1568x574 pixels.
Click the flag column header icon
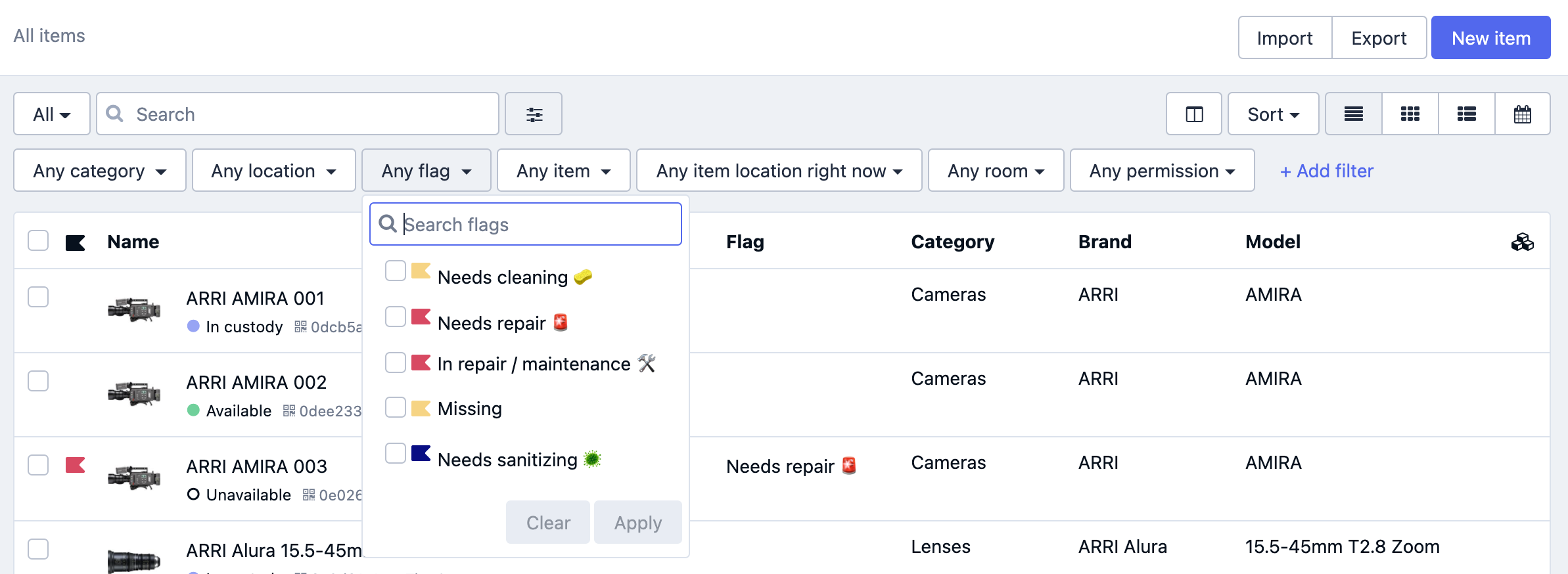[x=76, y=243]
